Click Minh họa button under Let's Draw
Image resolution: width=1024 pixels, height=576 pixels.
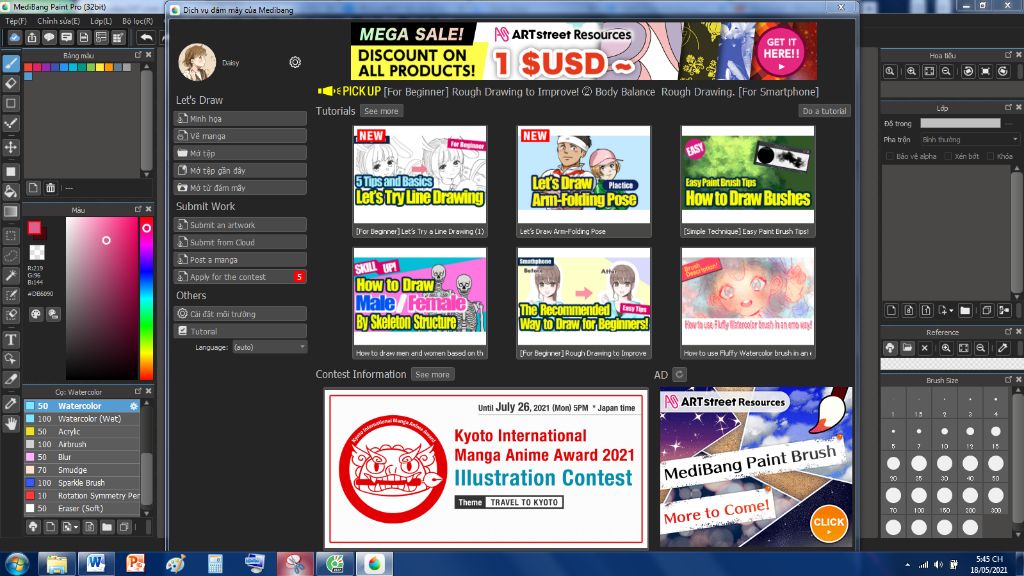[240, 119]
